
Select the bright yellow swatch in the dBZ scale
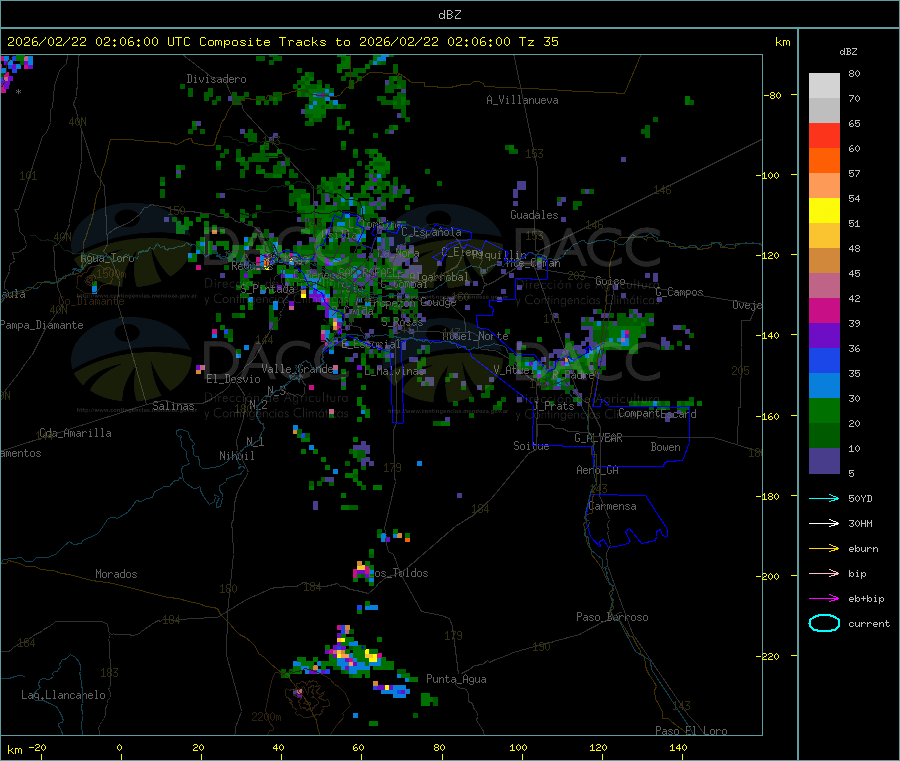coord(824,211)
